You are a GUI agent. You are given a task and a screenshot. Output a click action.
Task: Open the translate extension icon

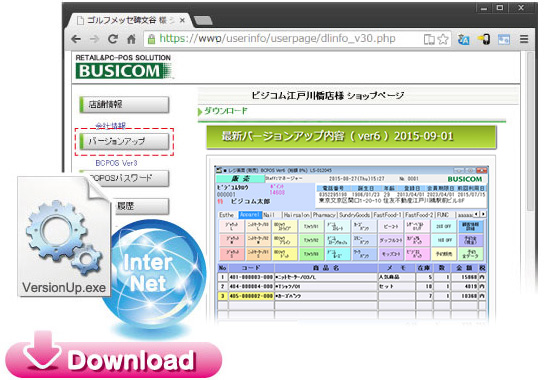tap(463, 39)
